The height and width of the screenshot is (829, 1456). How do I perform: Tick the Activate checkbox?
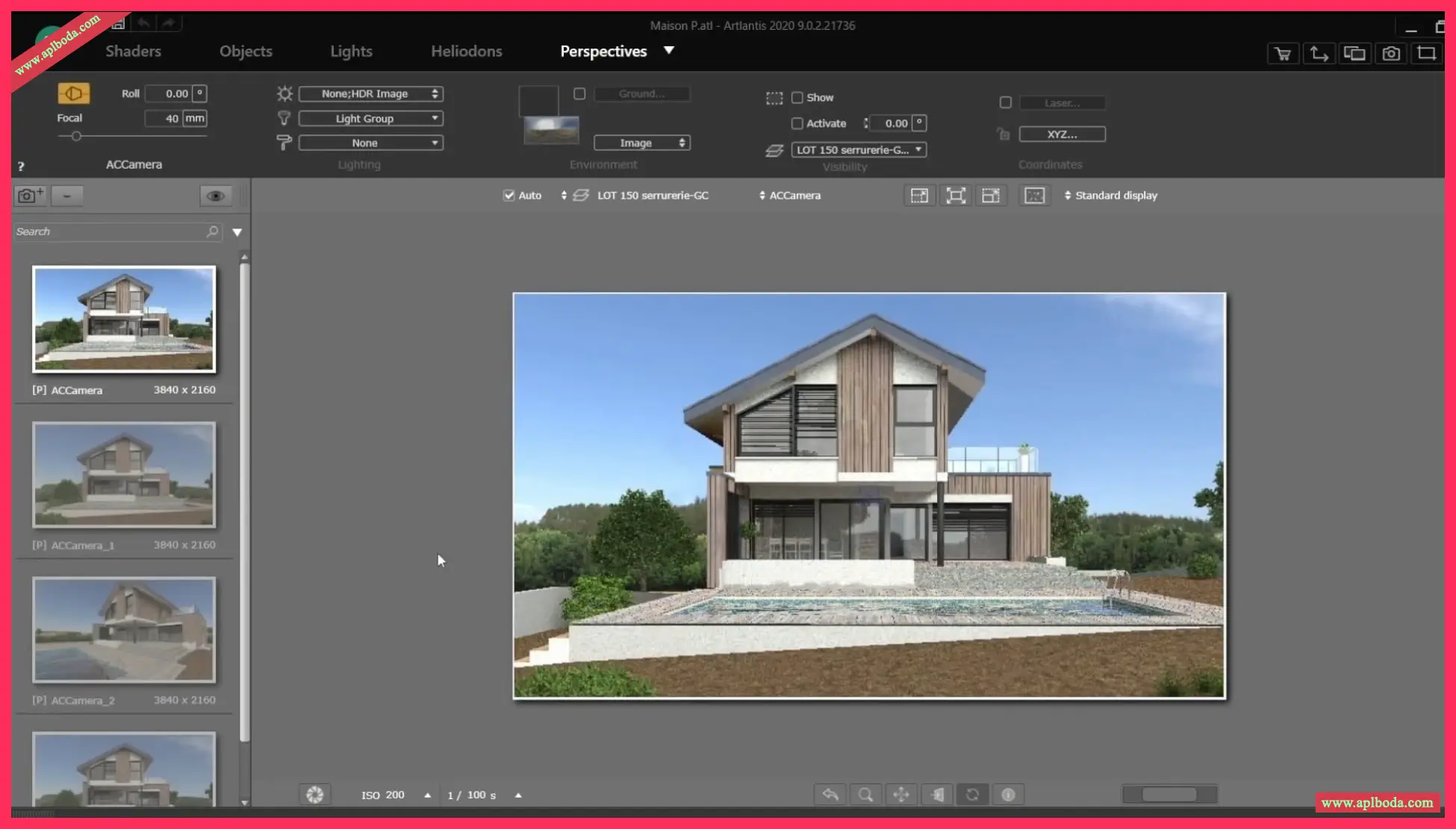coord(797,123)
